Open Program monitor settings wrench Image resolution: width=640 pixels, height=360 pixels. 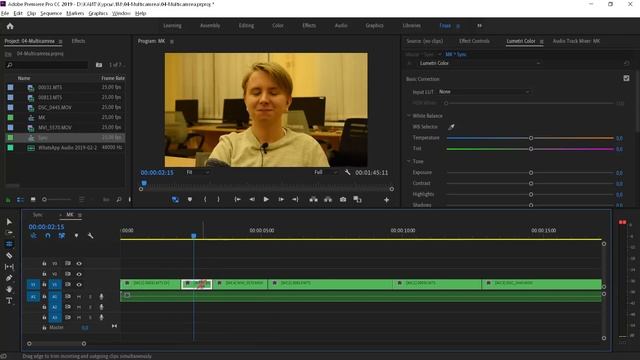click(347, 172)
